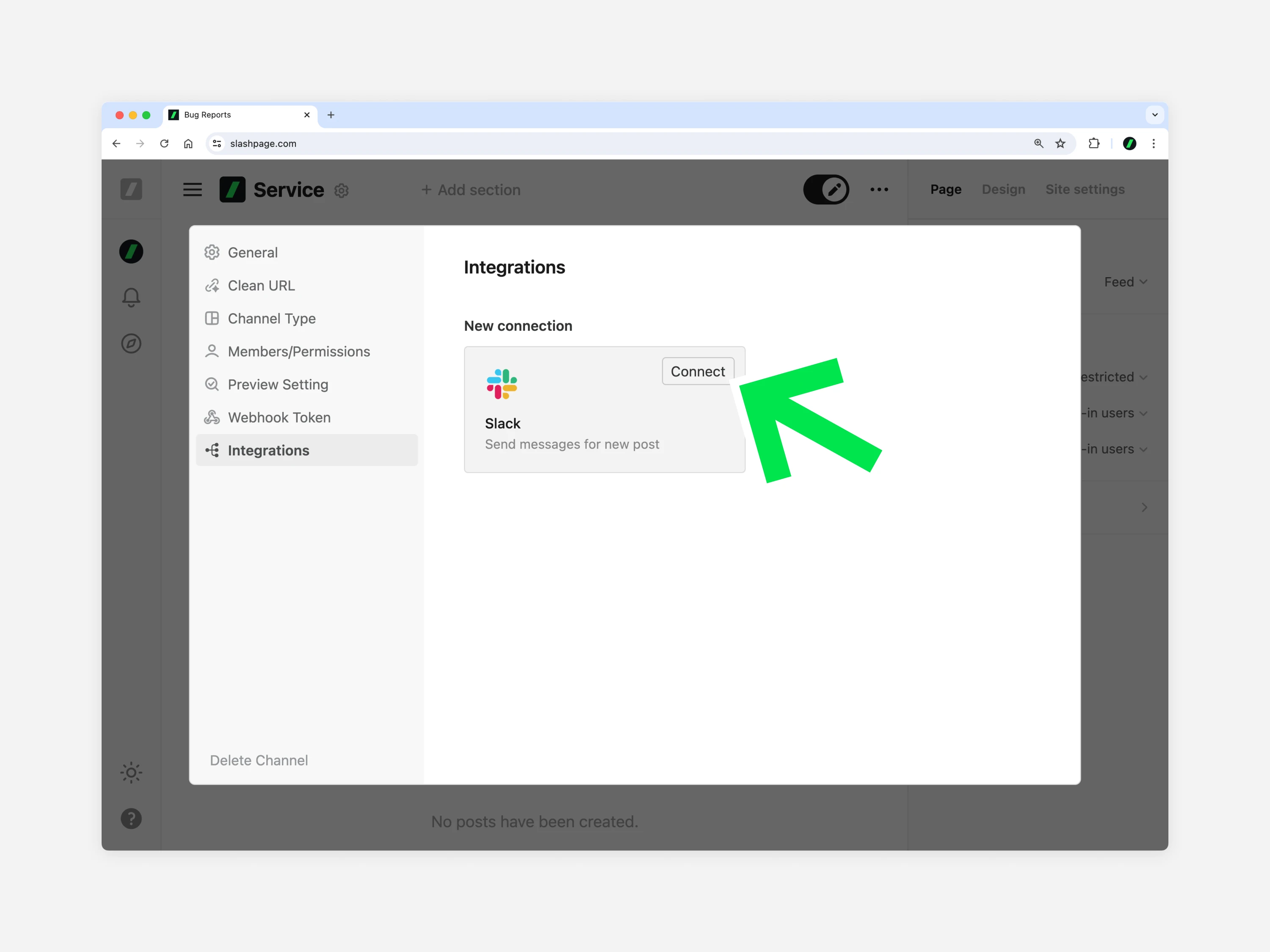Open the hamburger menu
1270x952 pixels.
[x=192, y=190]
